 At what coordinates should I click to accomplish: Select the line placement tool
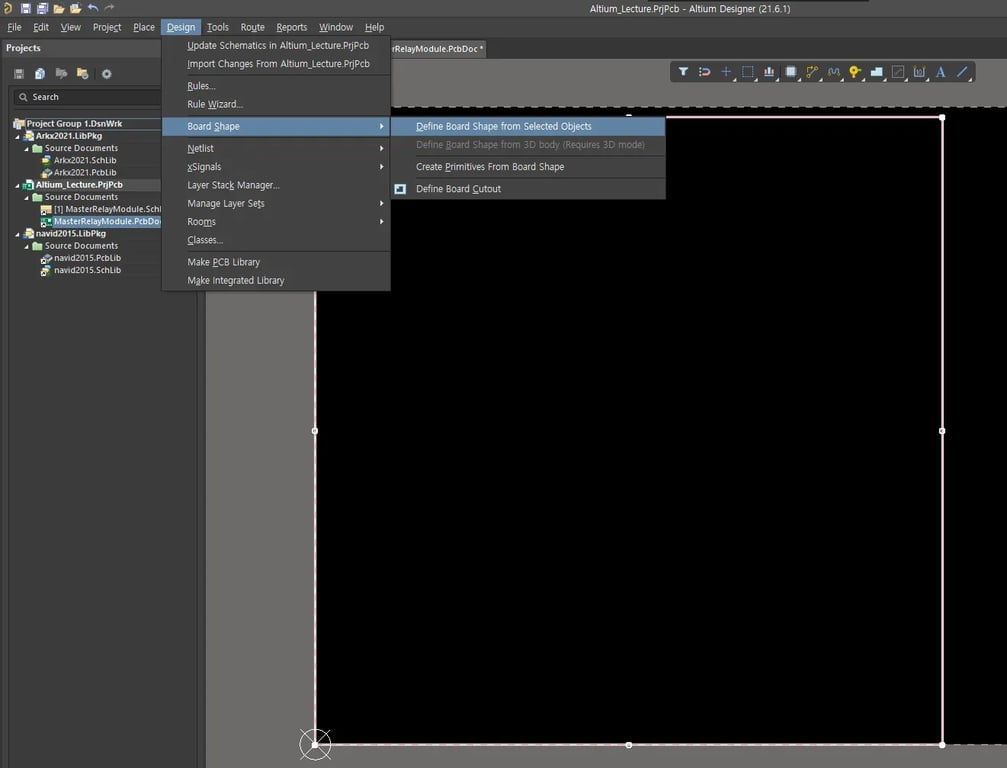(962, 72)
